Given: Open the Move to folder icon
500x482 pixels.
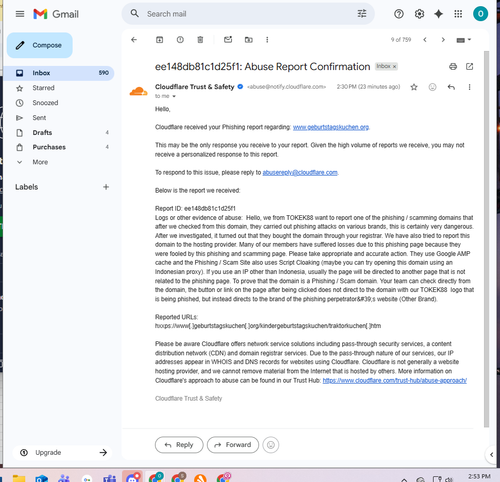Looking at the screenshot, I should tap(249, 40).
